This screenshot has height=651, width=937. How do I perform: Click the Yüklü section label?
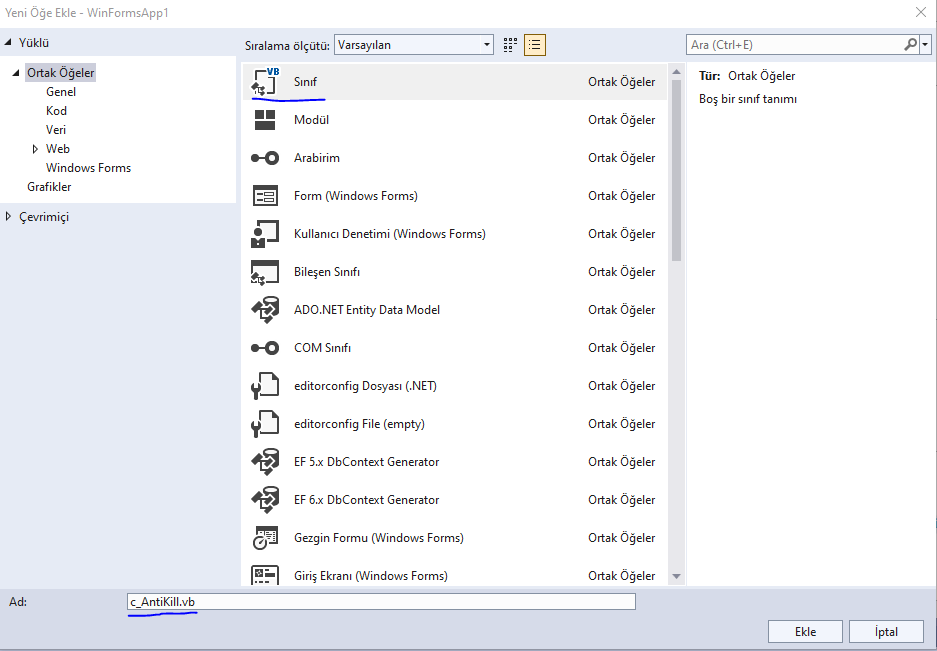(34, 43)
